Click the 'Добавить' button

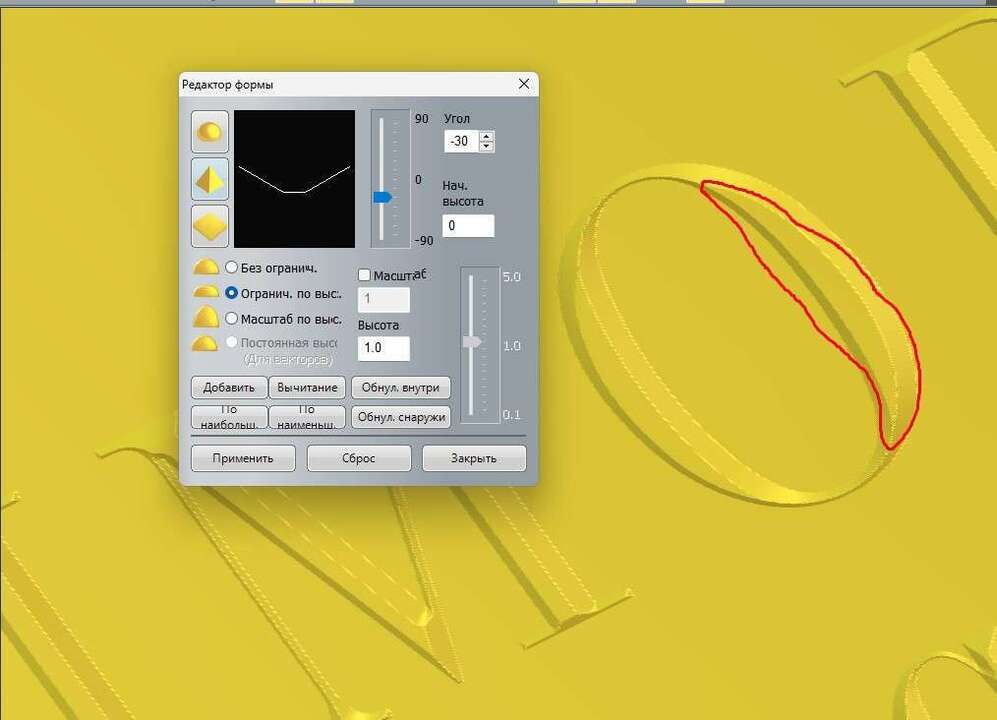click(229, 387)
